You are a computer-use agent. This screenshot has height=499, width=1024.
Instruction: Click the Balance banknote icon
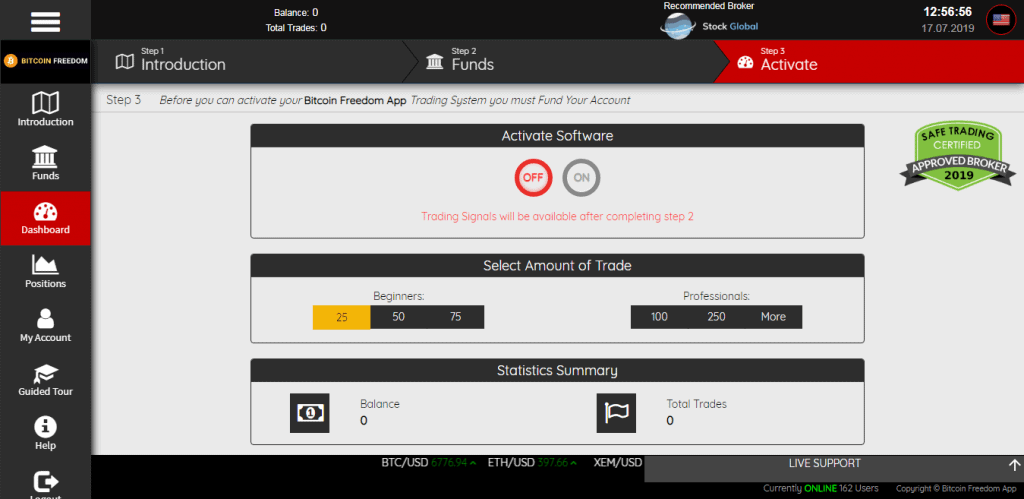click(x=310, y=413)
